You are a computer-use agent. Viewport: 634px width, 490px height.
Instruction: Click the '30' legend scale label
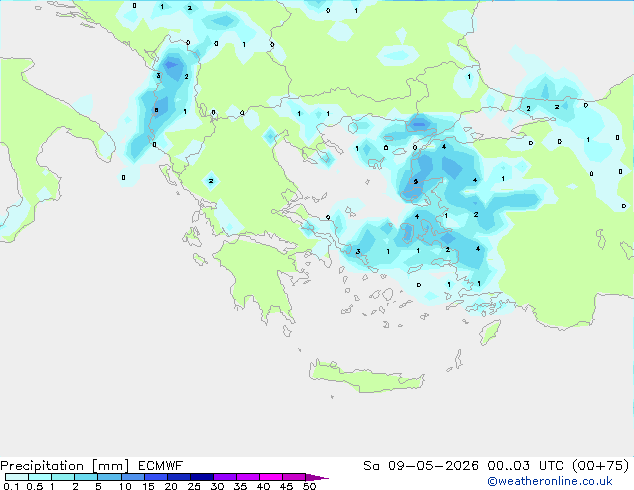218,486
